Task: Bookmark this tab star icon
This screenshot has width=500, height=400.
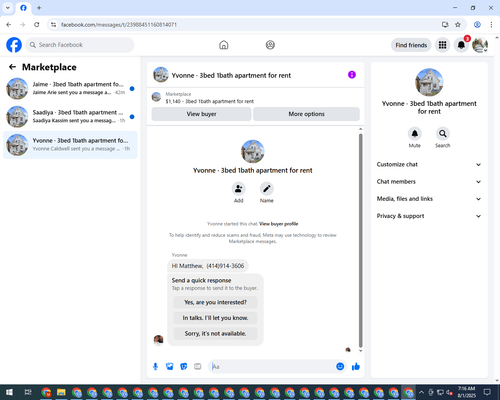Action: pos(458,25)
